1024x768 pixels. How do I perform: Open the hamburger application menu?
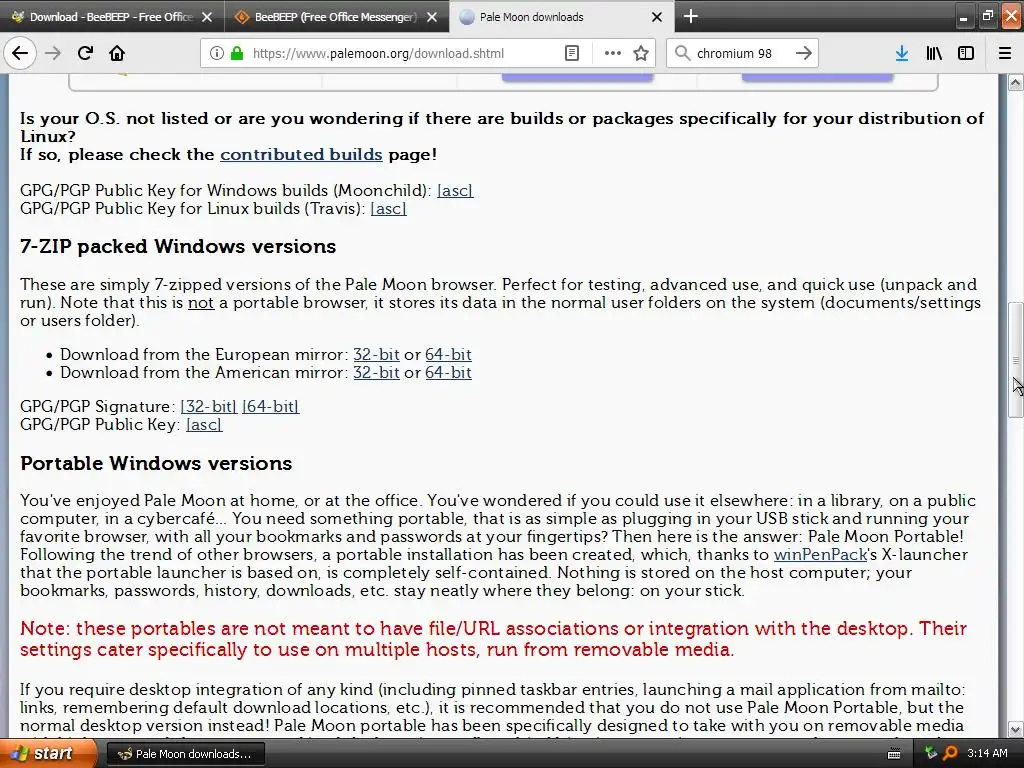point(1005,53)
